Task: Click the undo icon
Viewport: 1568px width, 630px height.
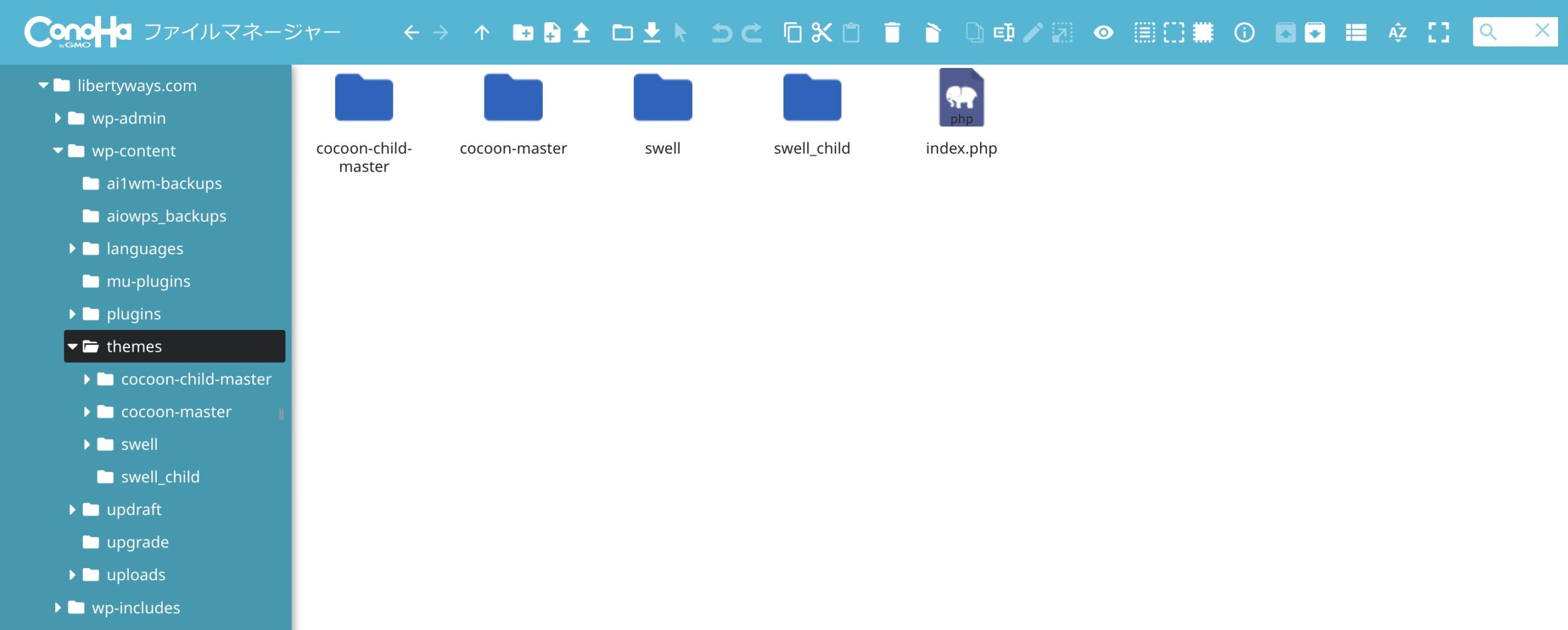Action: click(x=722, y=32)
